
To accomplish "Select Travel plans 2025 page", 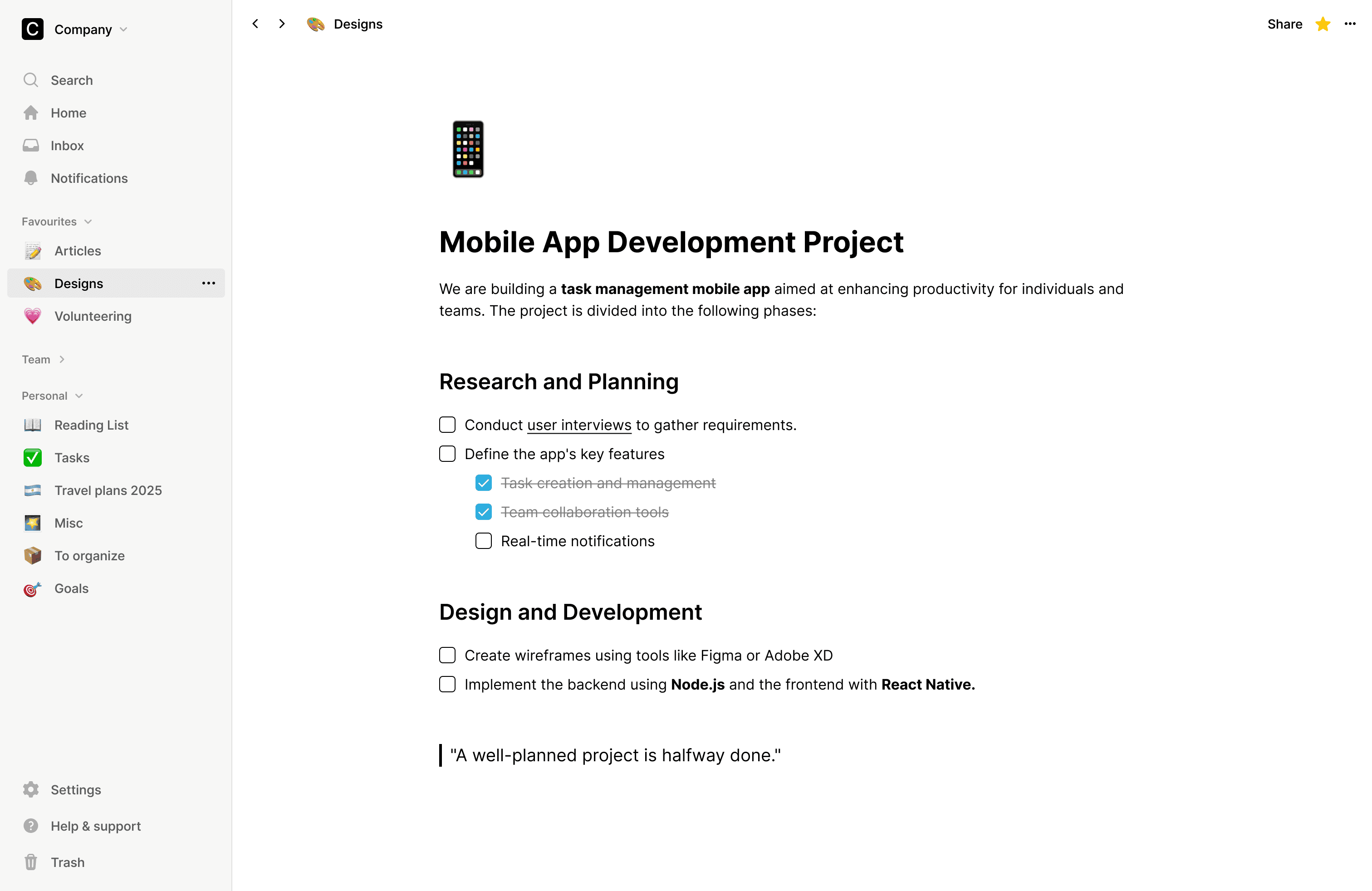I will pos(108,490).
